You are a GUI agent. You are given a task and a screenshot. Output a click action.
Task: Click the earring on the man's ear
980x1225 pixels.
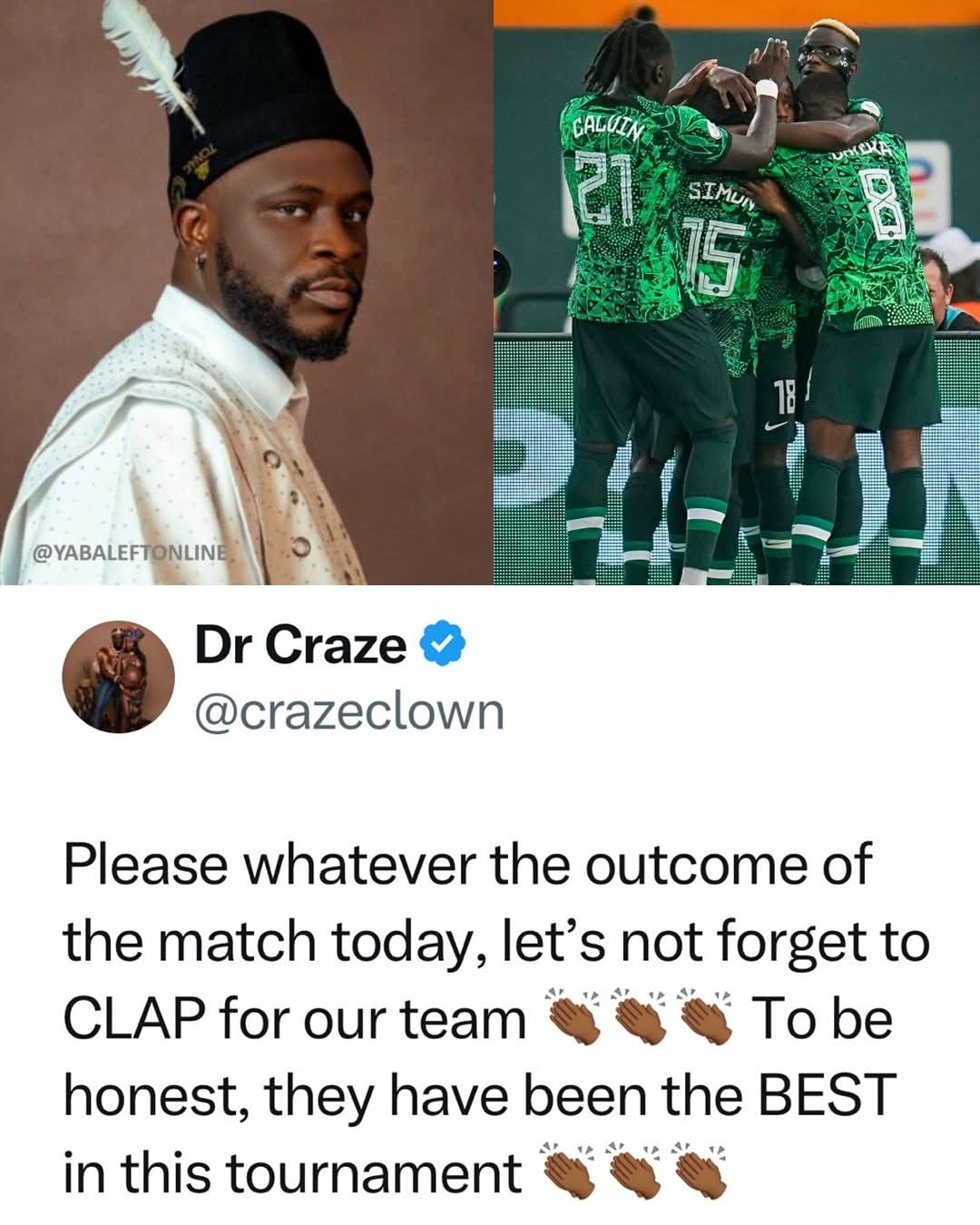[x=200, y=261]
